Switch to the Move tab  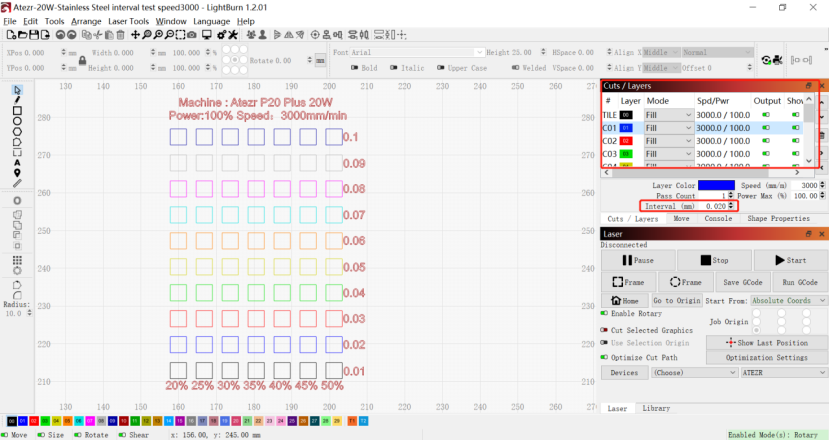(x=681, y=218)
